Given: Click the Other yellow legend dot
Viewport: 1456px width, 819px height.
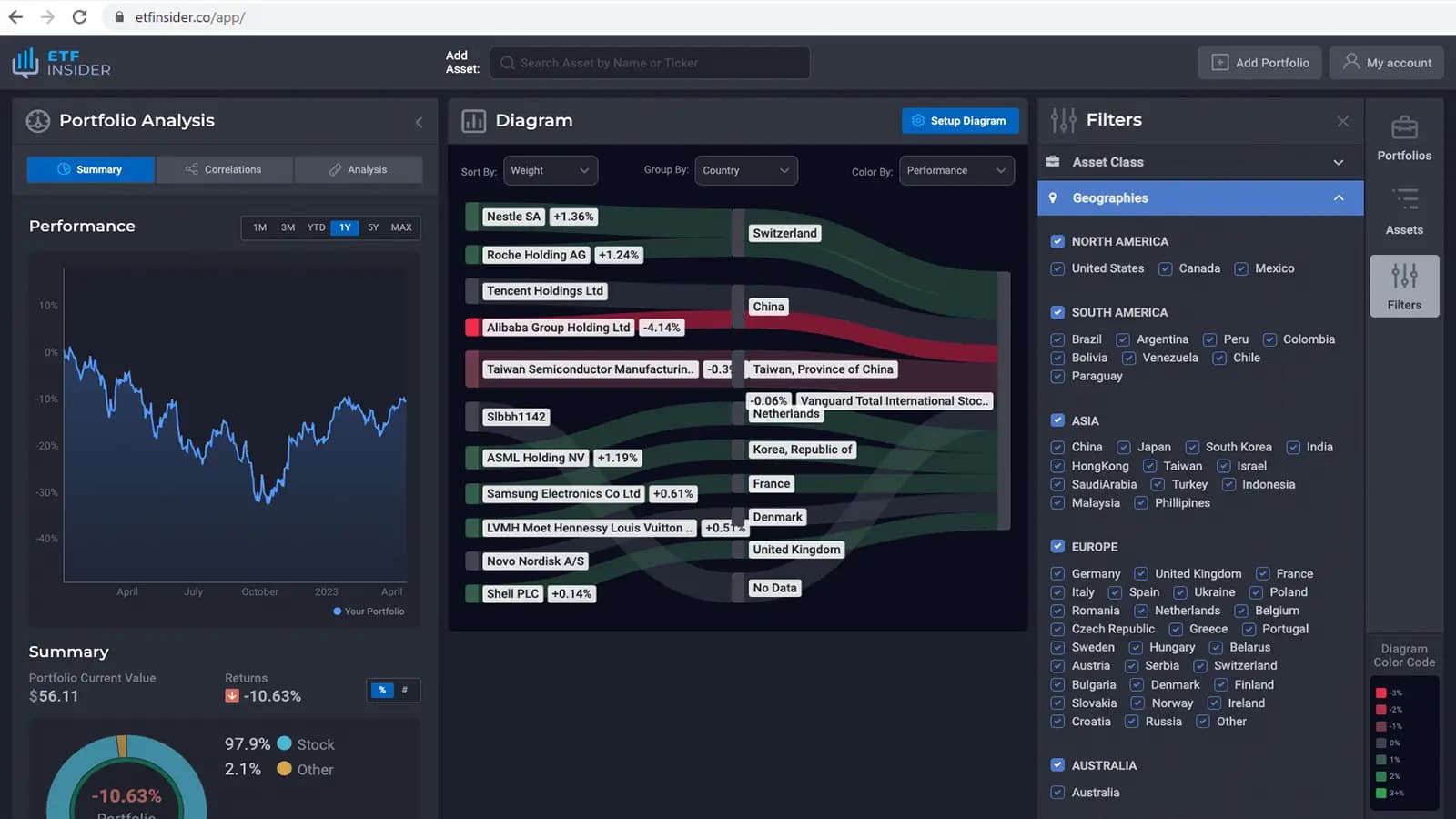Looking at the screenshot, I should pyautogui.click(x=284, y=769).
